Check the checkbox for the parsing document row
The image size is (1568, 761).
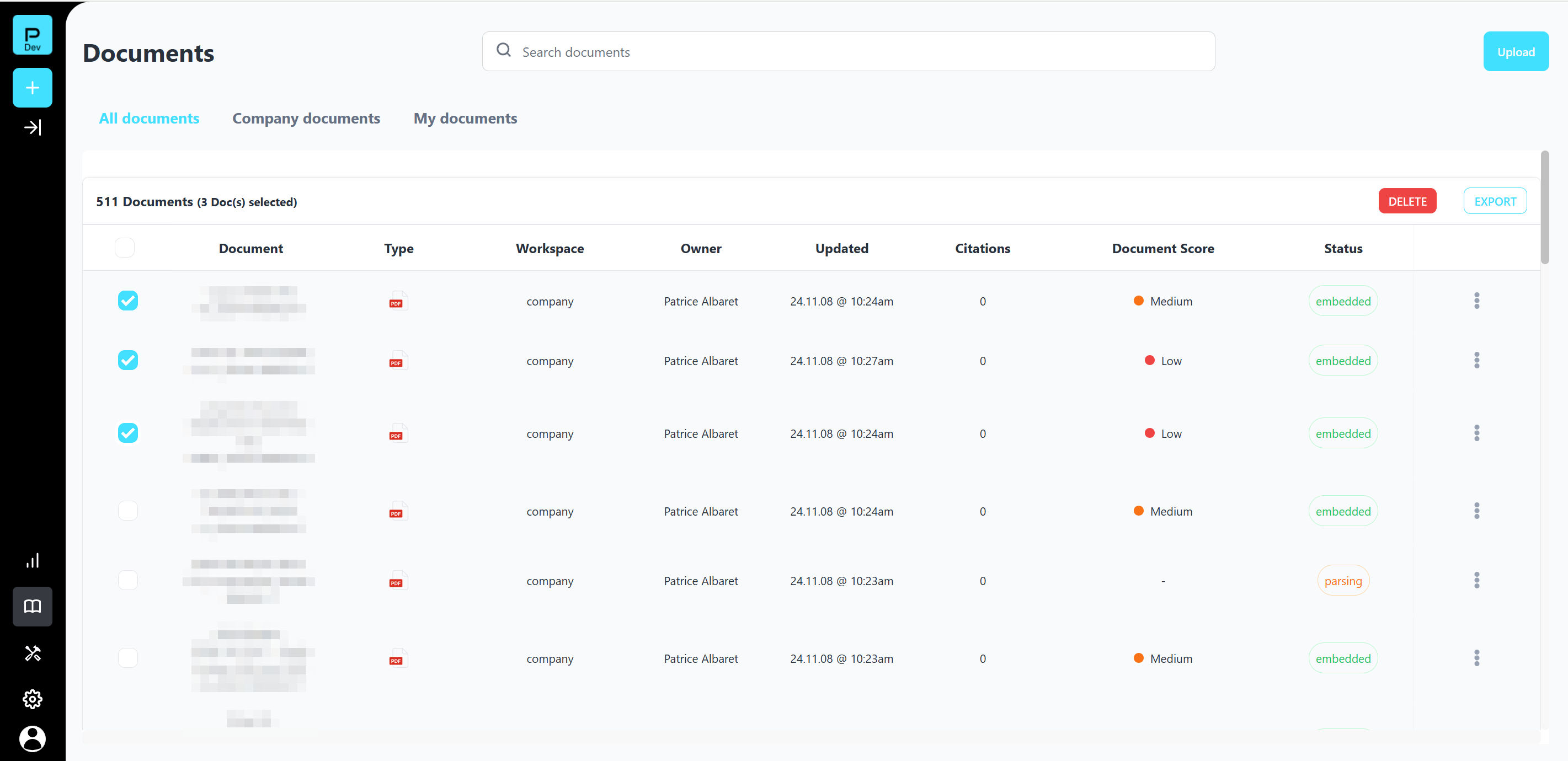click(x=128, y=580)
